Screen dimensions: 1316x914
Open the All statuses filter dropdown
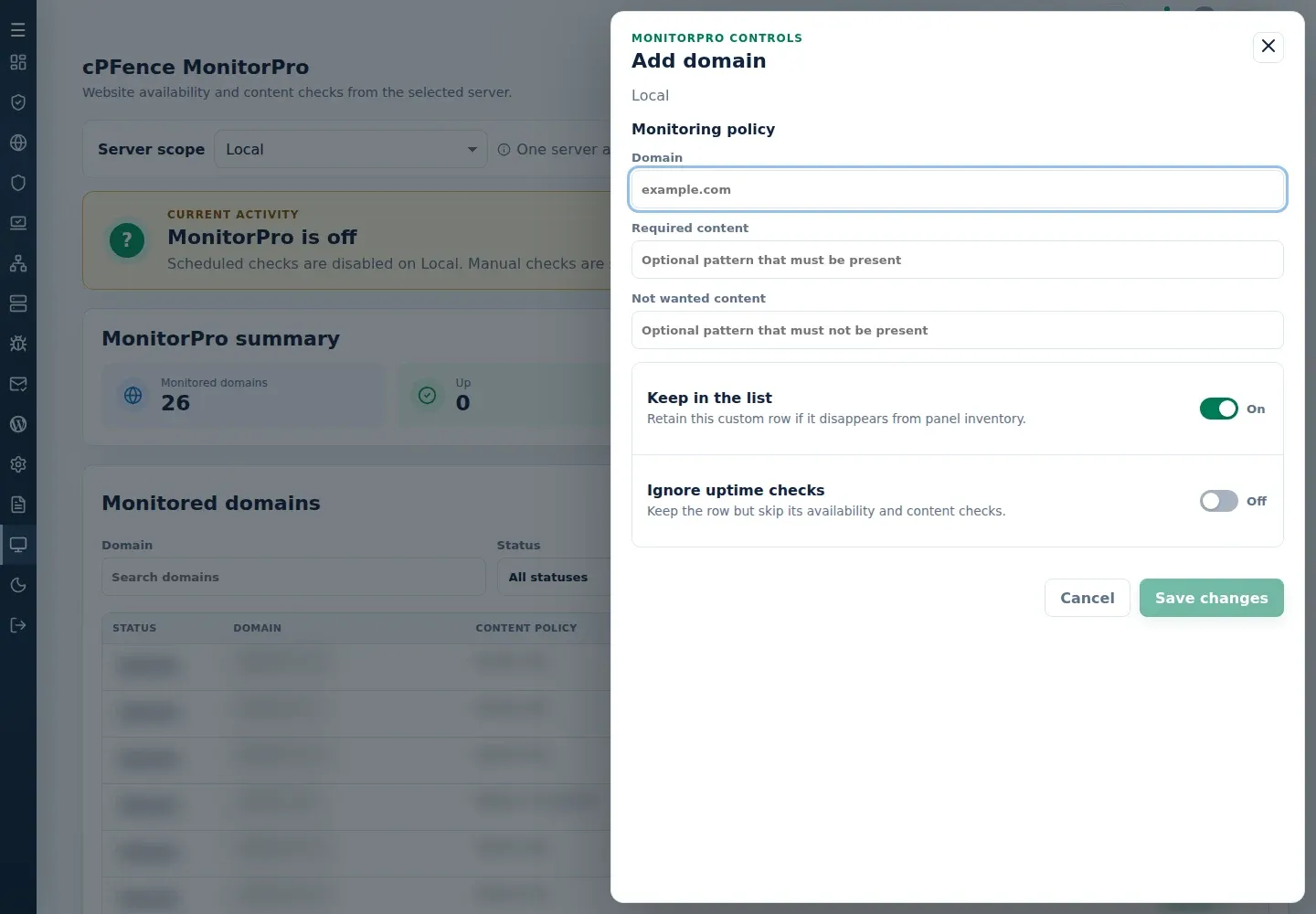coord(554,577)
